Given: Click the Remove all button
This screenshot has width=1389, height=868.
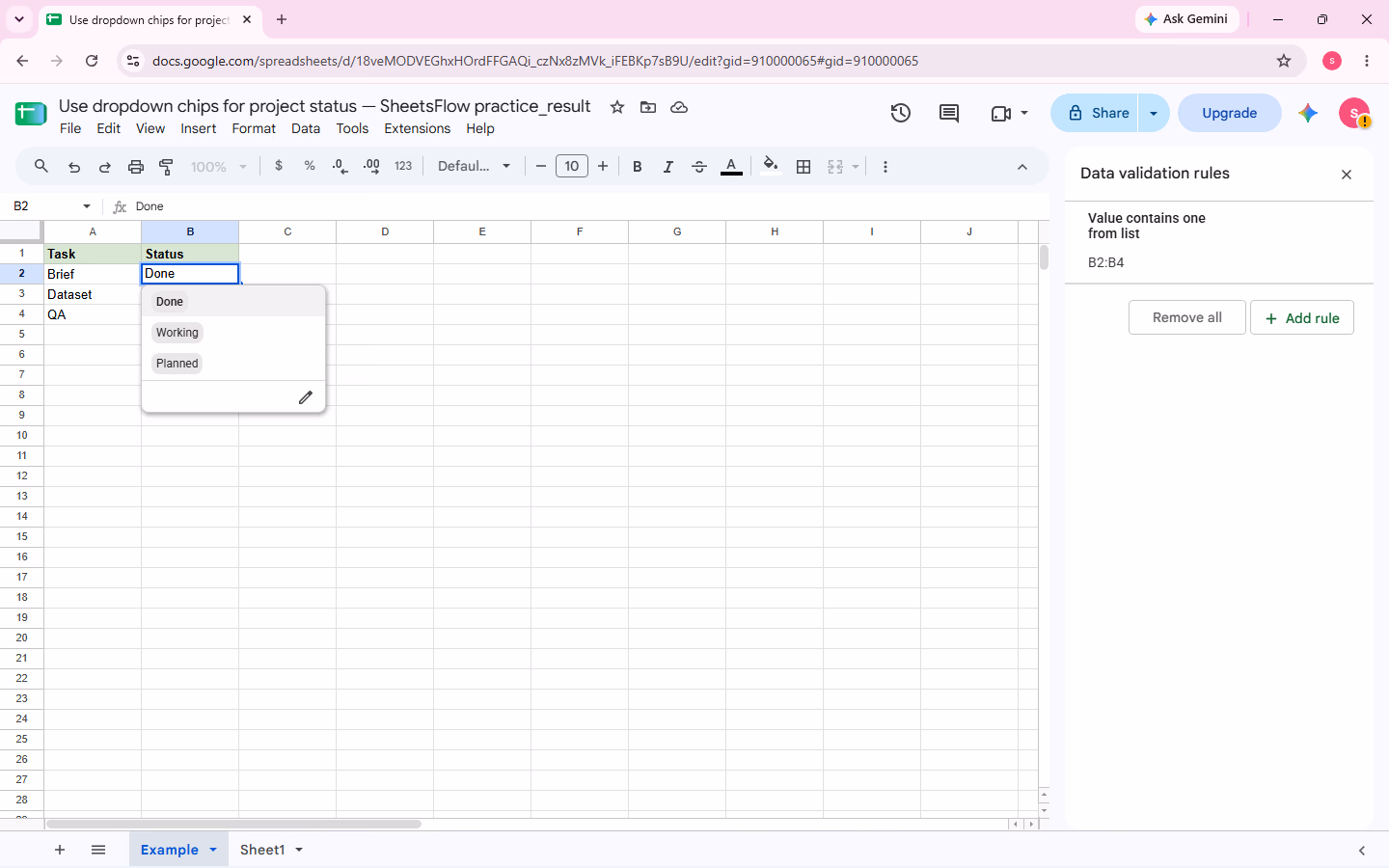Looking at the screenshot, I should (1187, 317).
